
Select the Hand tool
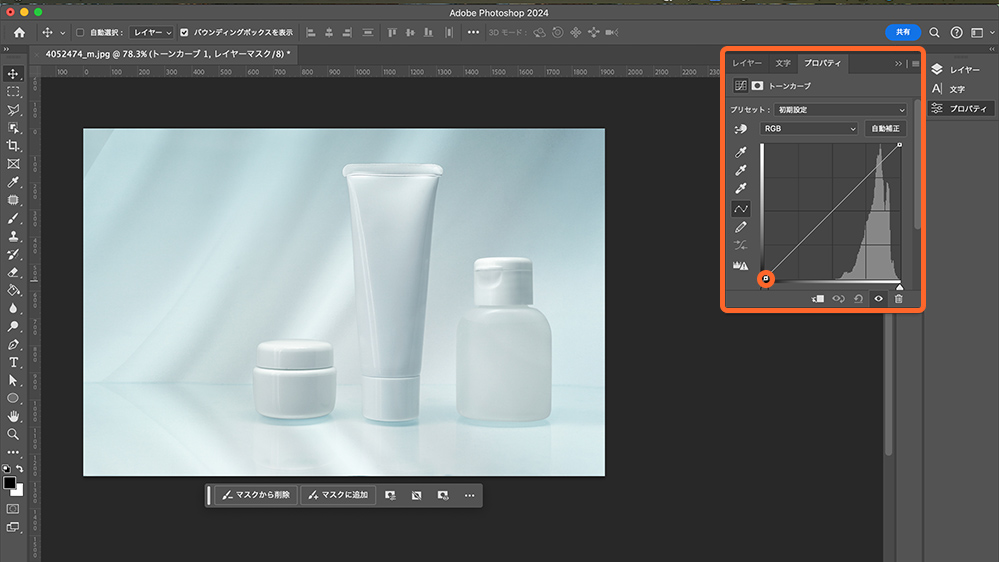[13, 416]
